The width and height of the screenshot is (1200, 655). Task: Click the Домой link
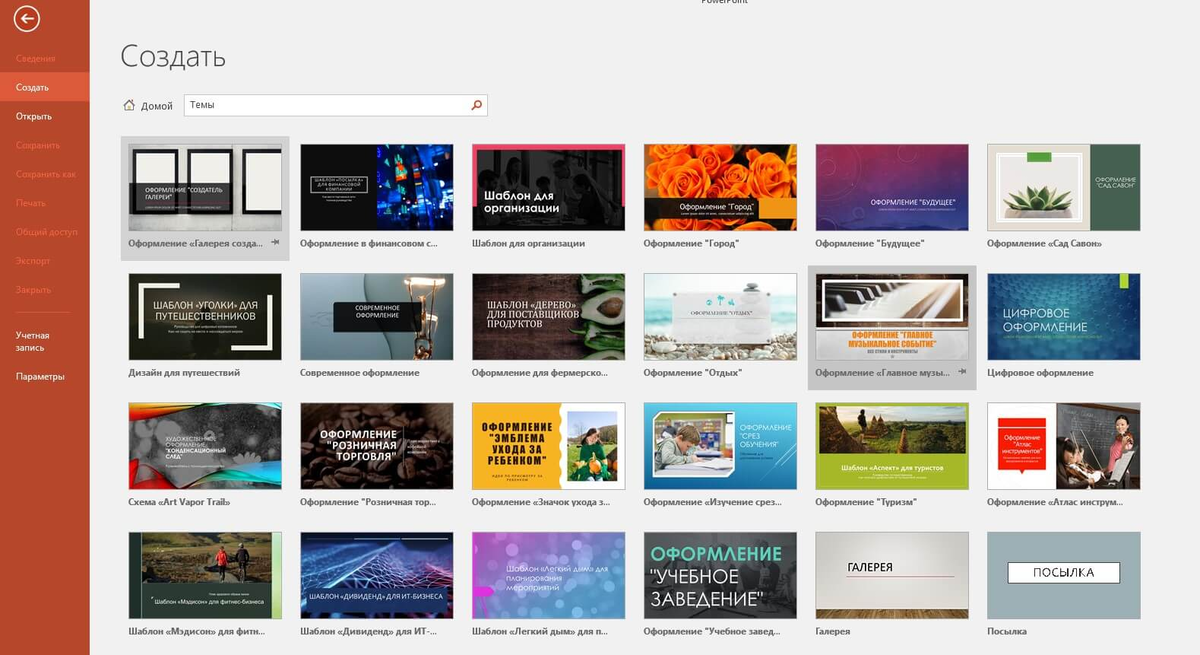pos(157,106)
